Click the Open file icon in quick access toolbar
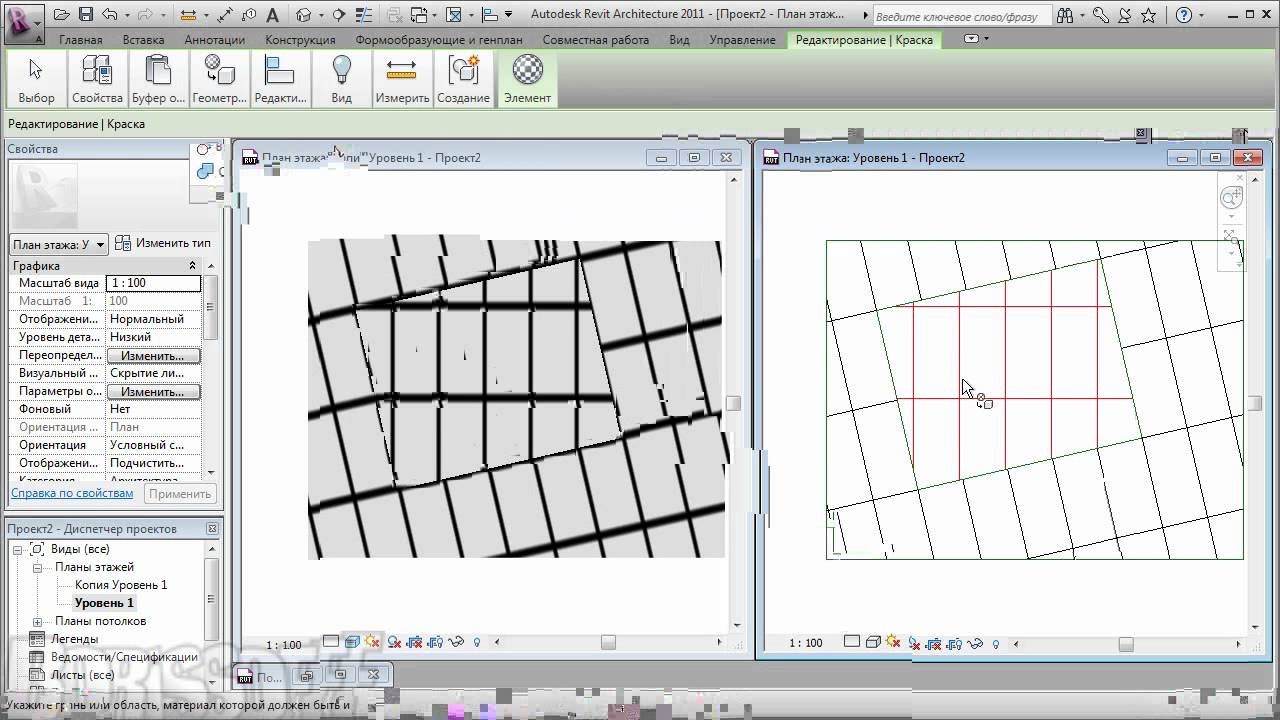Screen dimensions: 1280x720 (61, 15)
